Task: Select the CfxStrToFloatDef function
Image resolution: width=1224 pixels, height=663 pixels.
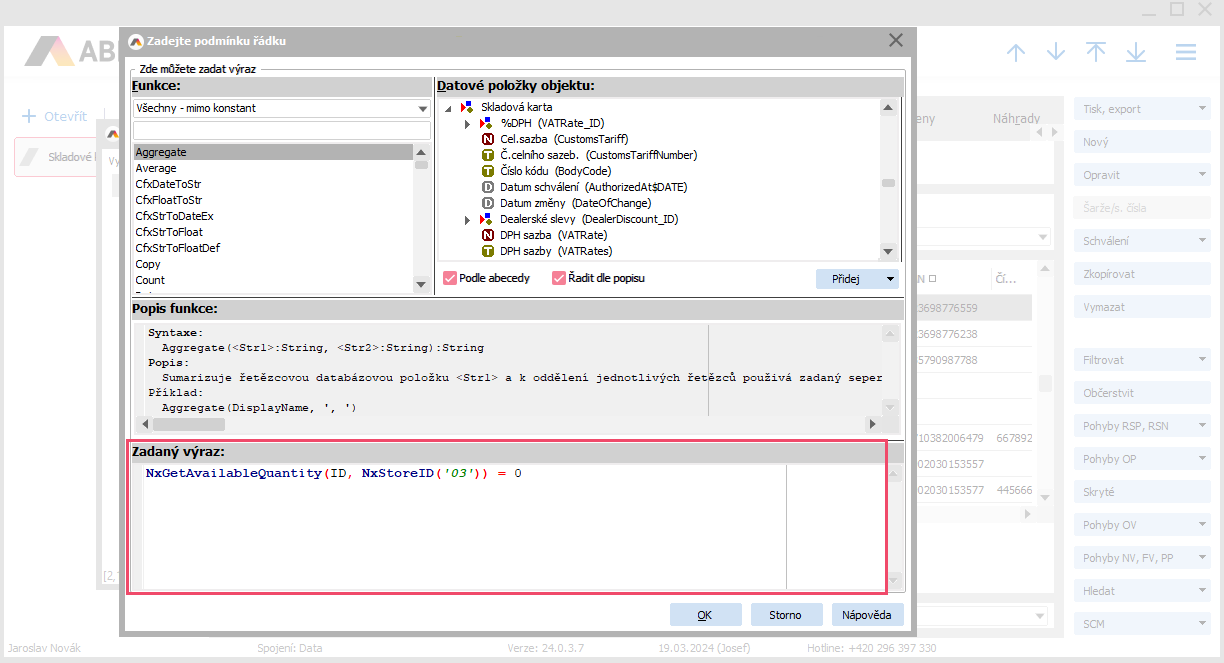Action: [273, 248]
